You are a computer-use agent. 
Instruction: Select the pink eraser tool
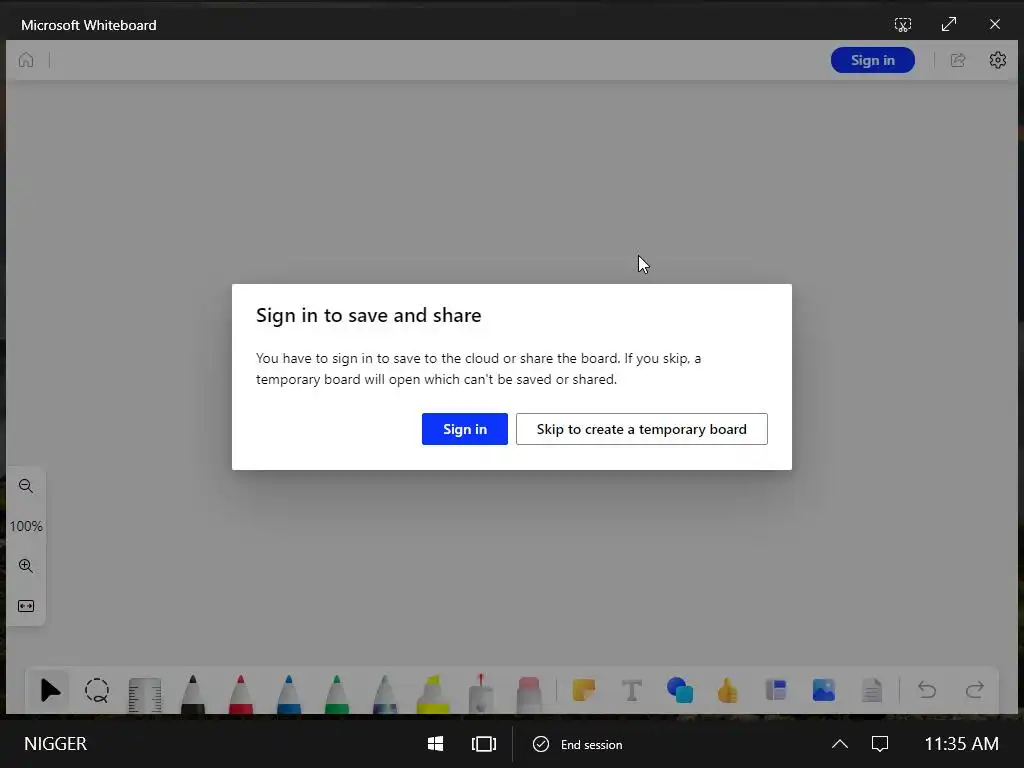529,694
